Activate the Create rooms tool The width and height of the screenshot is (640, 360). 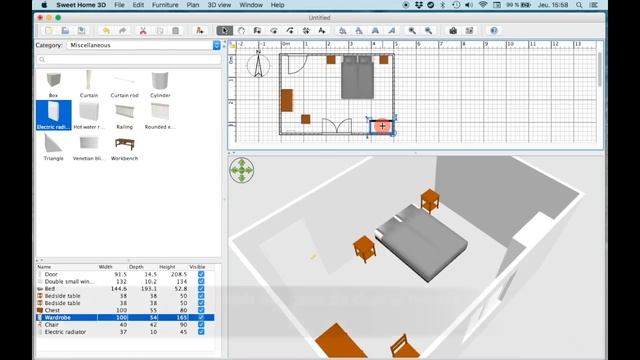click(273, 31)
